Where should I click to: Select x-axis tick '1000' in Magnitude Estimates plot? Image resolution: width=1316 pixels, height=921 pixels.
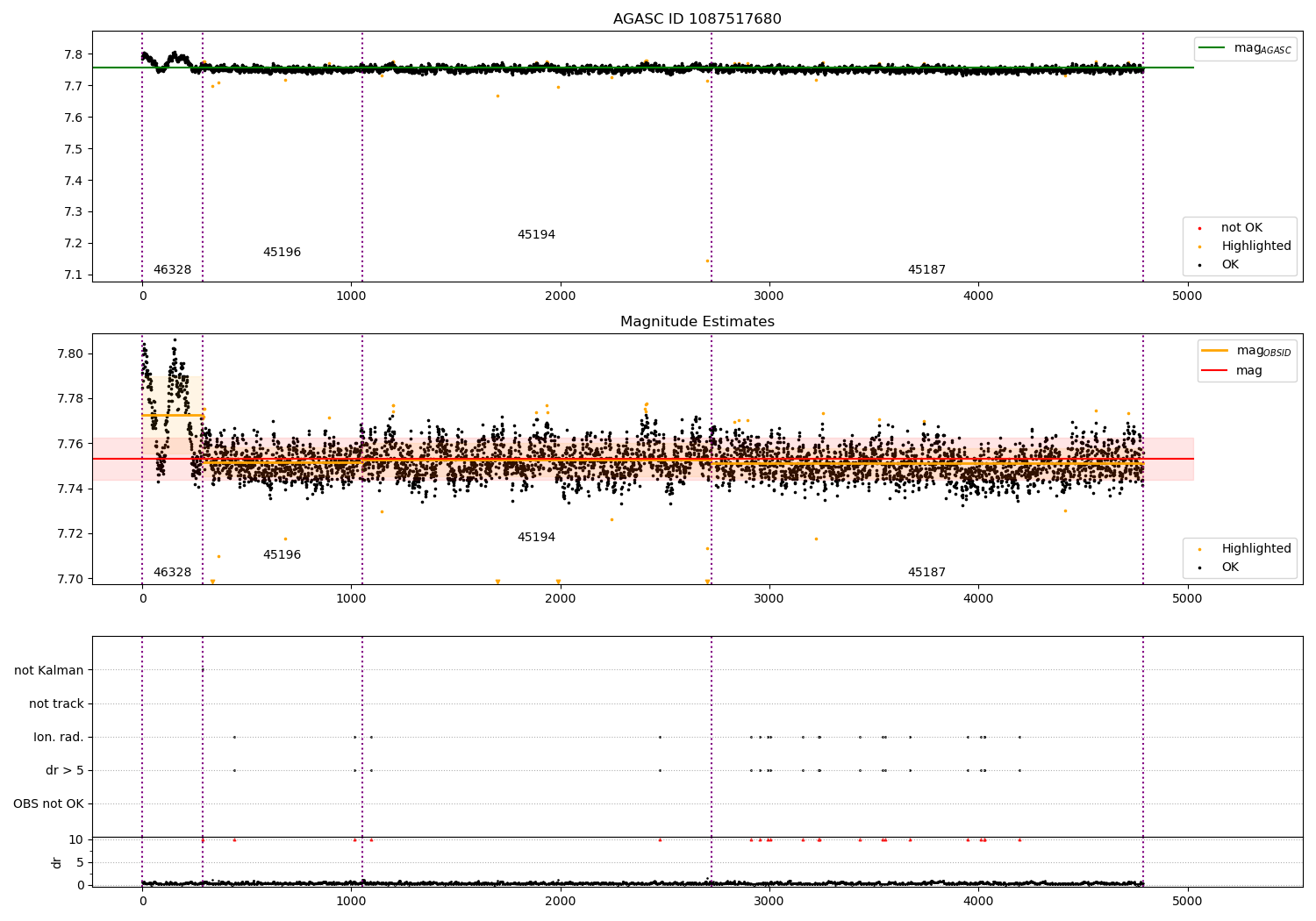[351, 599]
